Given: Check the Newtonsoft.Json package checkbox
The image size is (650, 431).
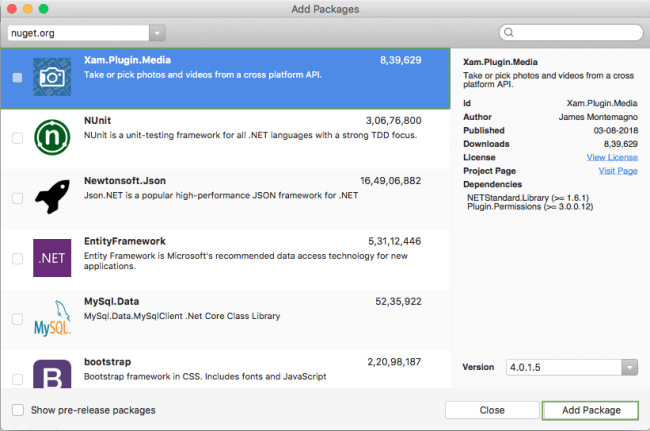Looking at the screenshot, I should click(x=17, y=198).
